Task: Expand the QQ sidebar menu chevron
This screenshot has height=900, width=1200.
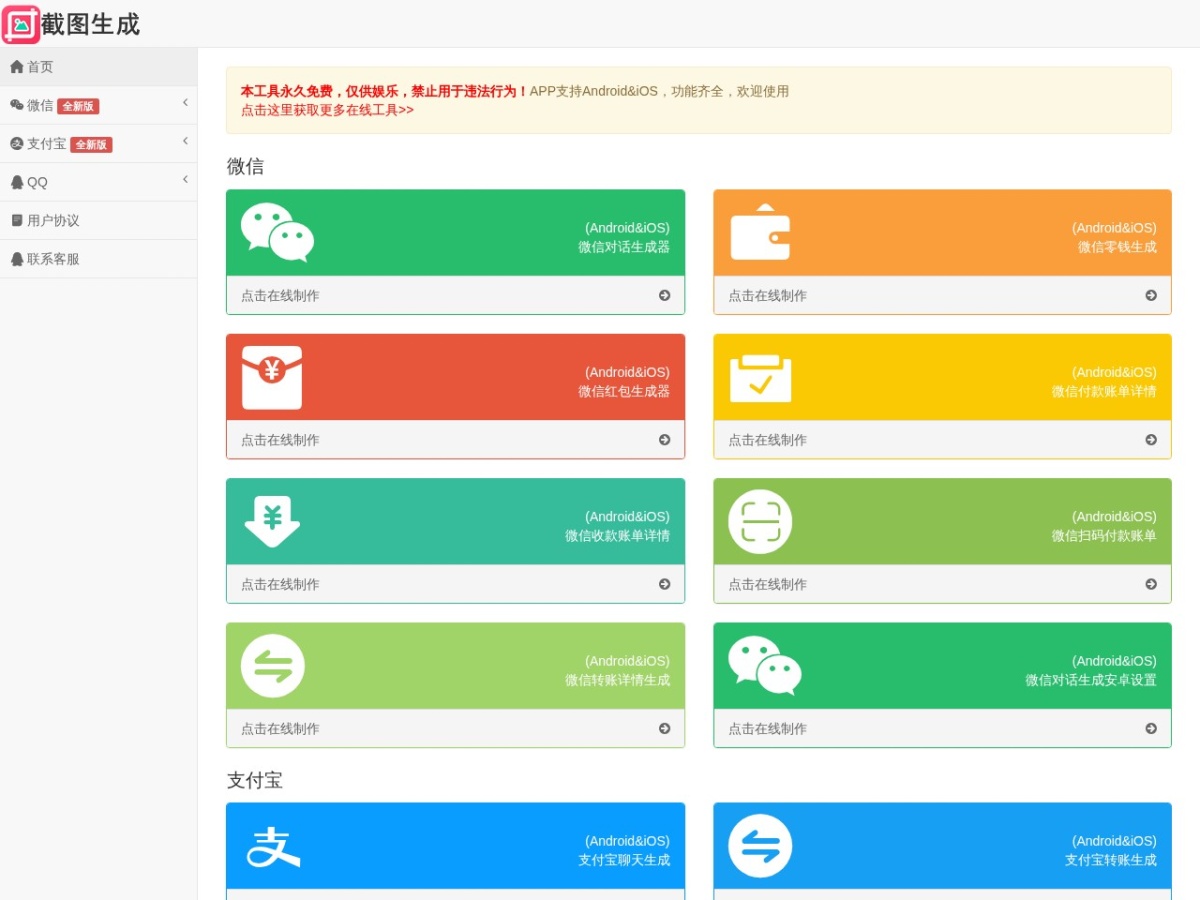Action: (x=185, y=179)
